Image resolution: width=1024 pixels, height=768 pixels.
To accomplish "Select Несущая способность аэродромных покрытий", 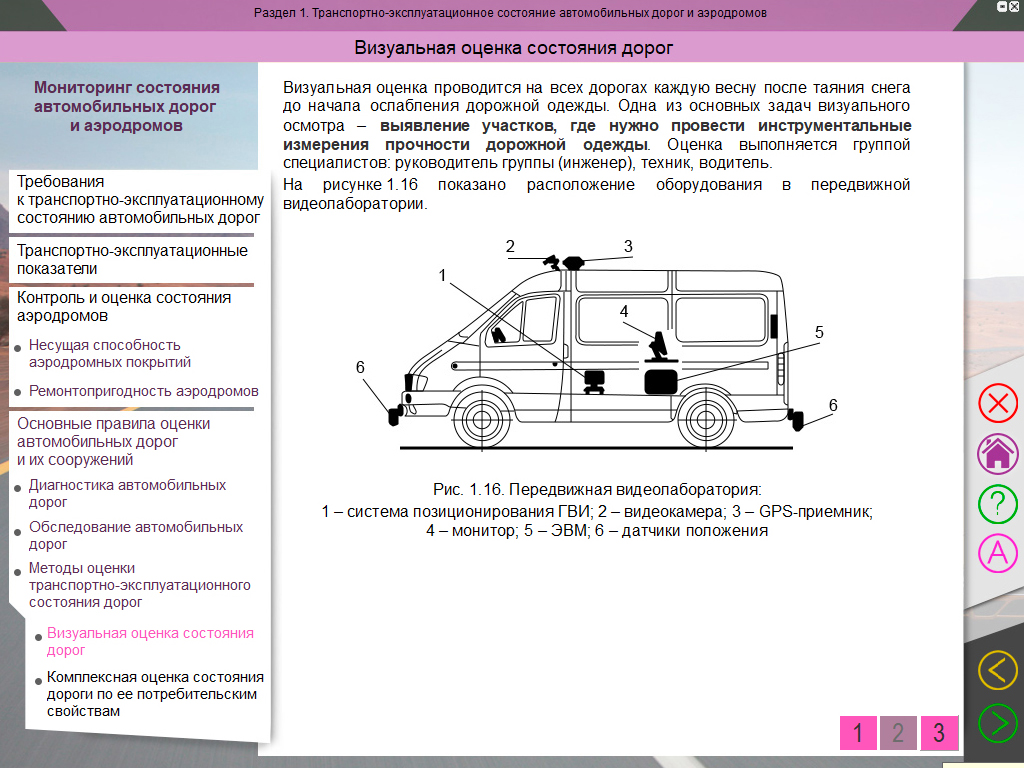I will (109, 353).
